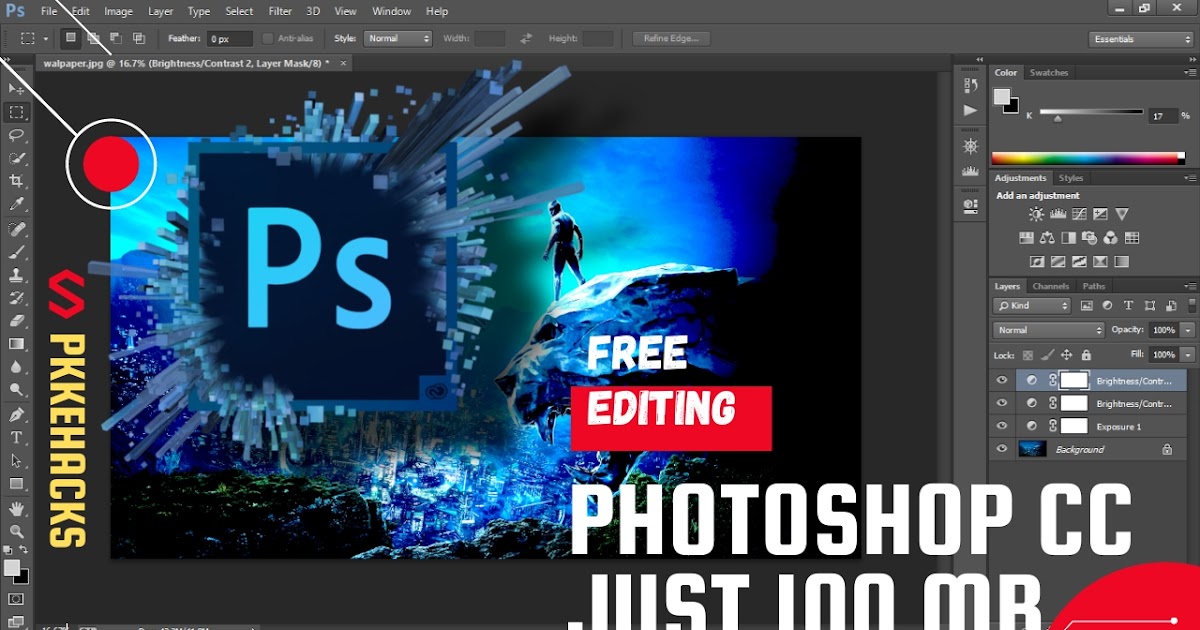Select the Rectangular Marquee tool
1200x630 pixels.
click(x=17, y=112)
